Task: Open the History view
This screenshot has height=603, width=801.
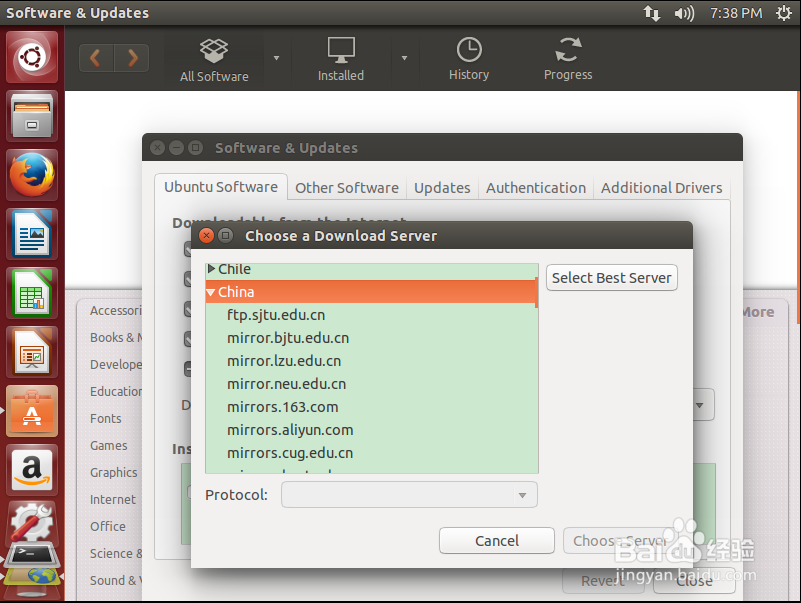Action: 469,59
